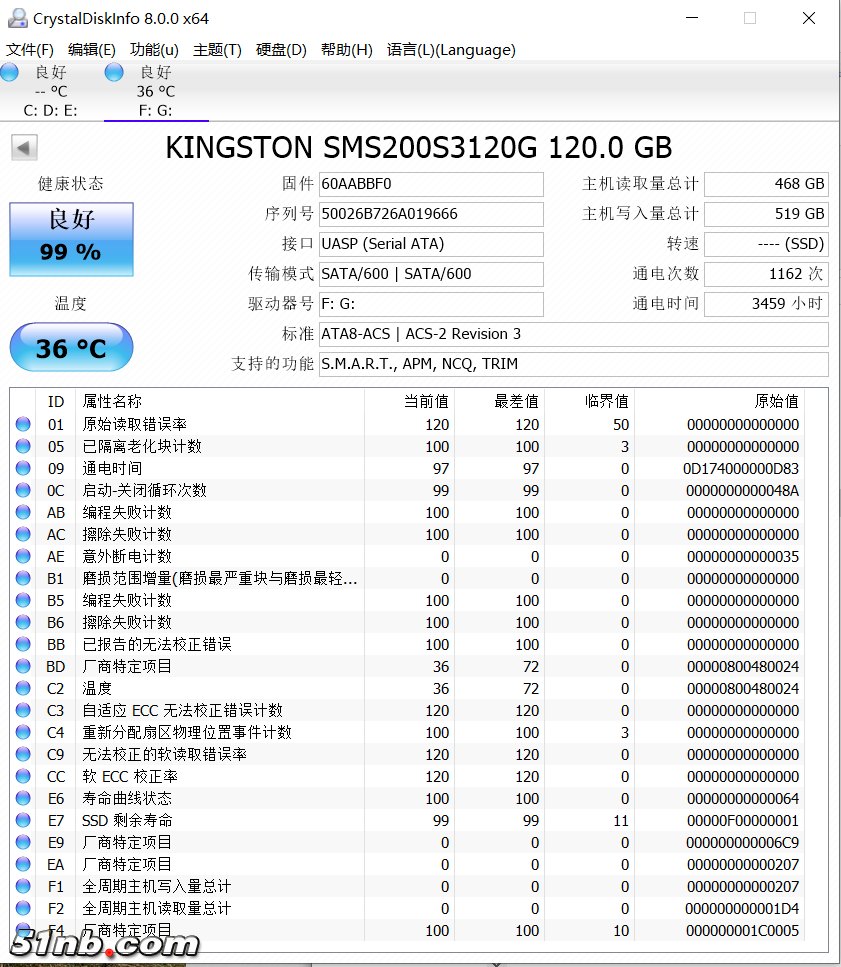Click status orb for F: G: disk
The height and width of the screenshot is (967, 841).
(x=114, y=72)
